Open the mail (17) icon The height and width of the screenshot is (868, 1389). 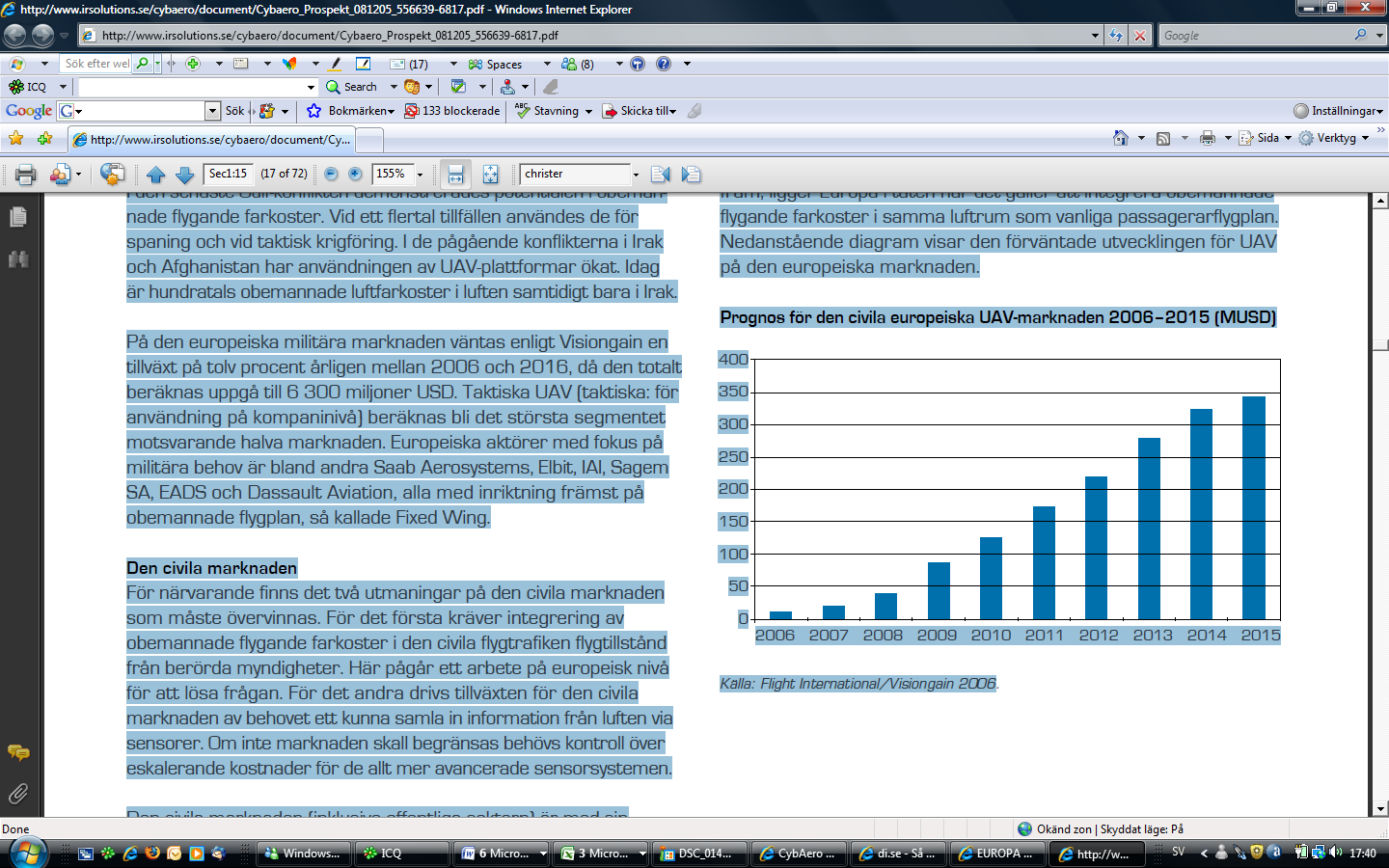(409, 64)
